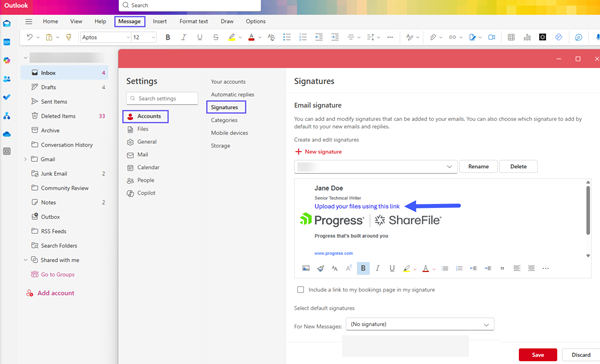Open more formatting options in signature toolbar
The height and width of the screenshot is (364, 600).
546,268
